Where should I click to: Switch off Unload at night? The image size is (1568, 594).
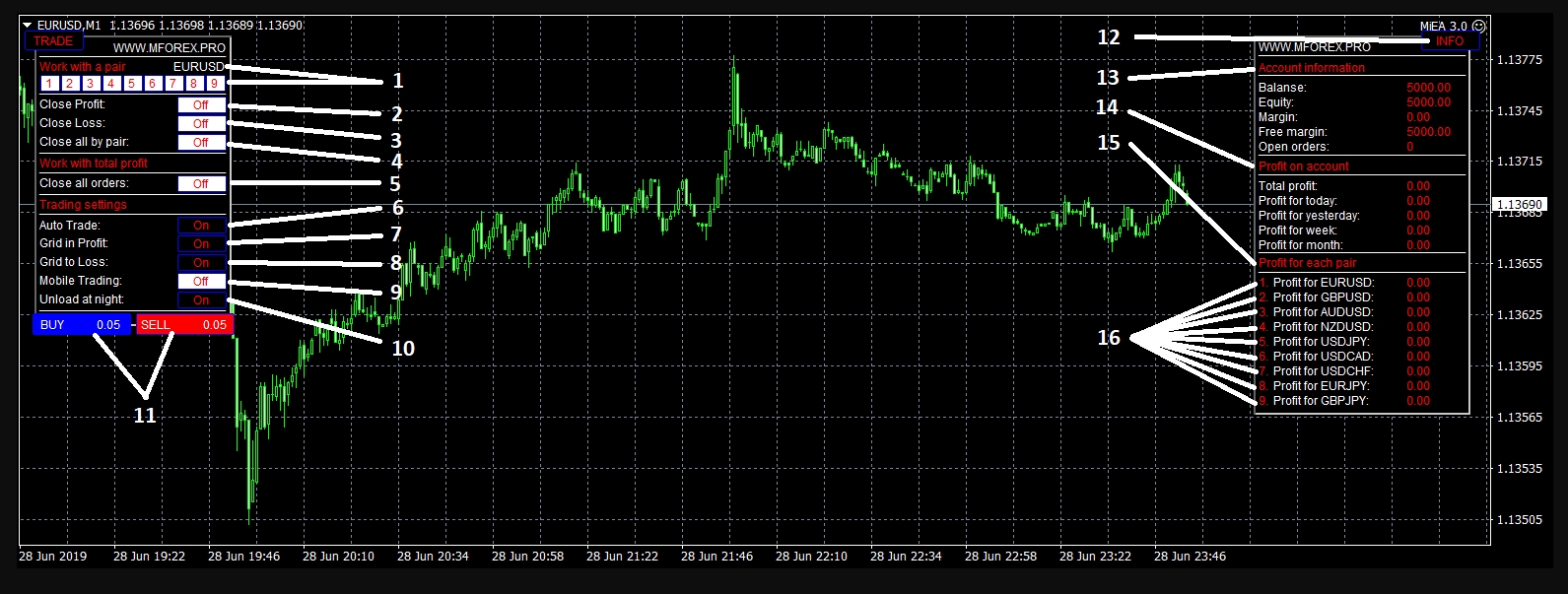click(201, 300)
